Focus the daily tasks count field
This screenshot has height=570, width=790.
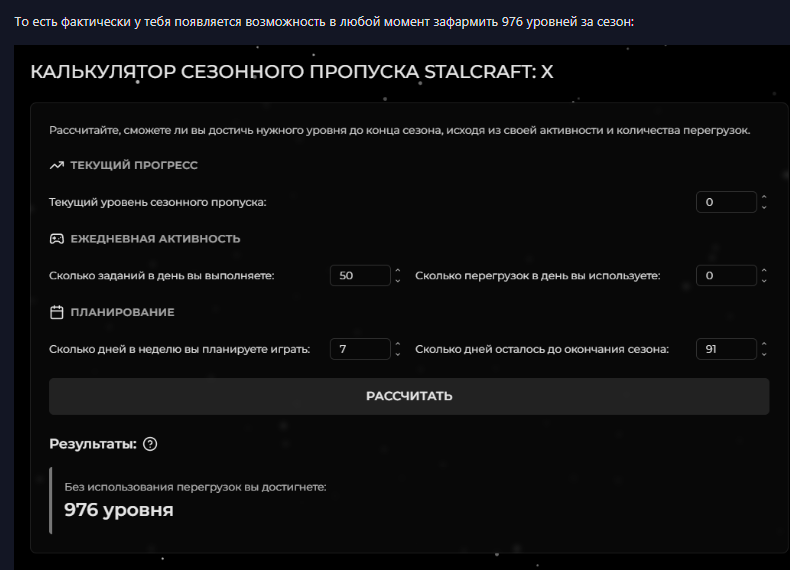point(360,276)
